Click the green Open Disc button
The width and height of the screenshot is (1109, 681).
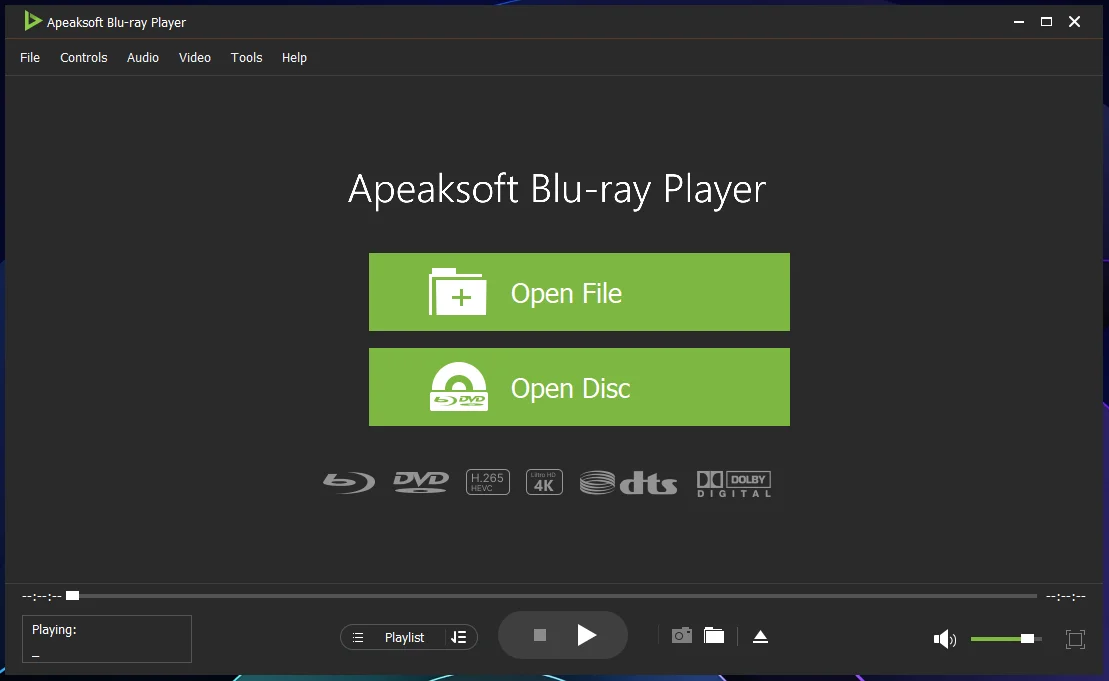coord(579,387)
